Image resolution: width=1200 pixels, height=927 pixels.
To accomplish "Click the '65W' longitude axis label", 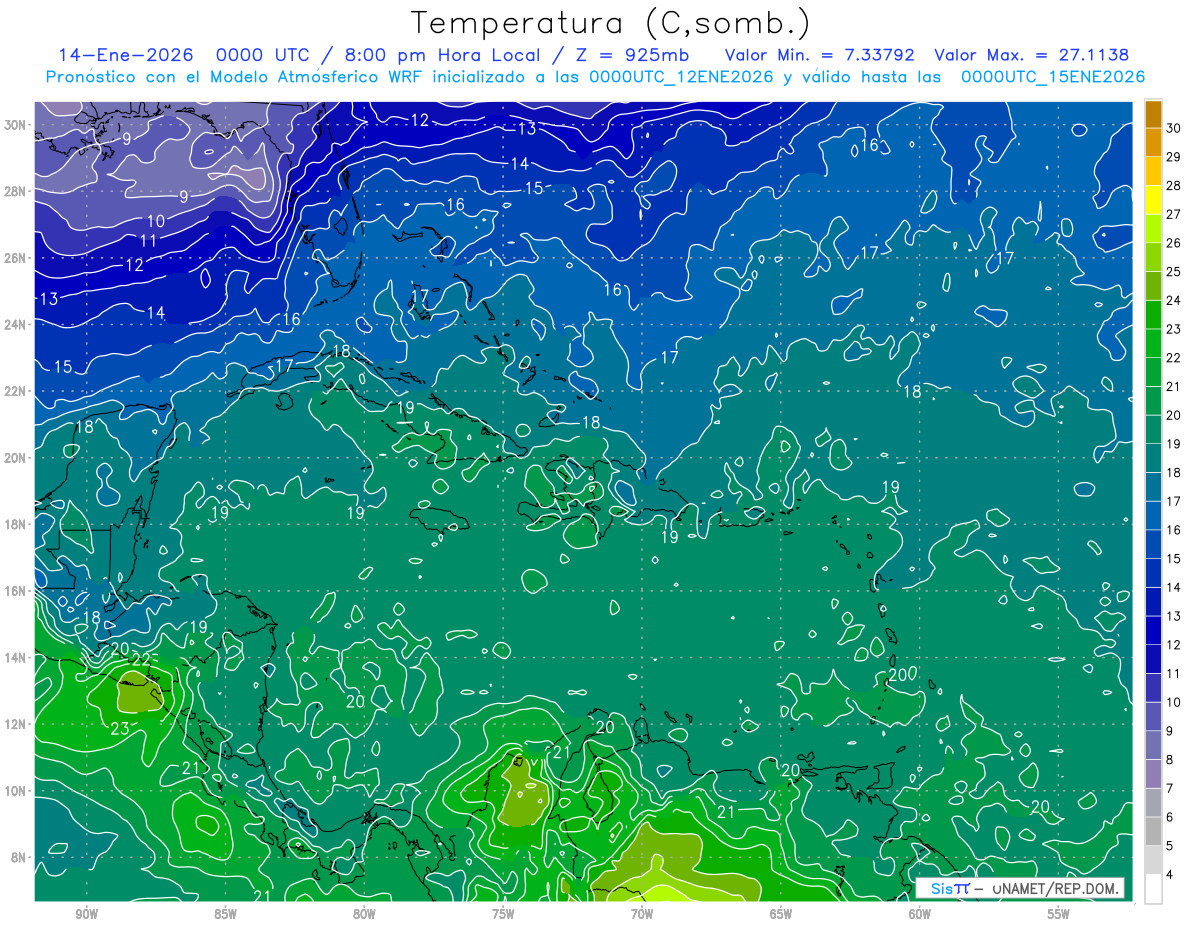I will click(x=781, y=913).
